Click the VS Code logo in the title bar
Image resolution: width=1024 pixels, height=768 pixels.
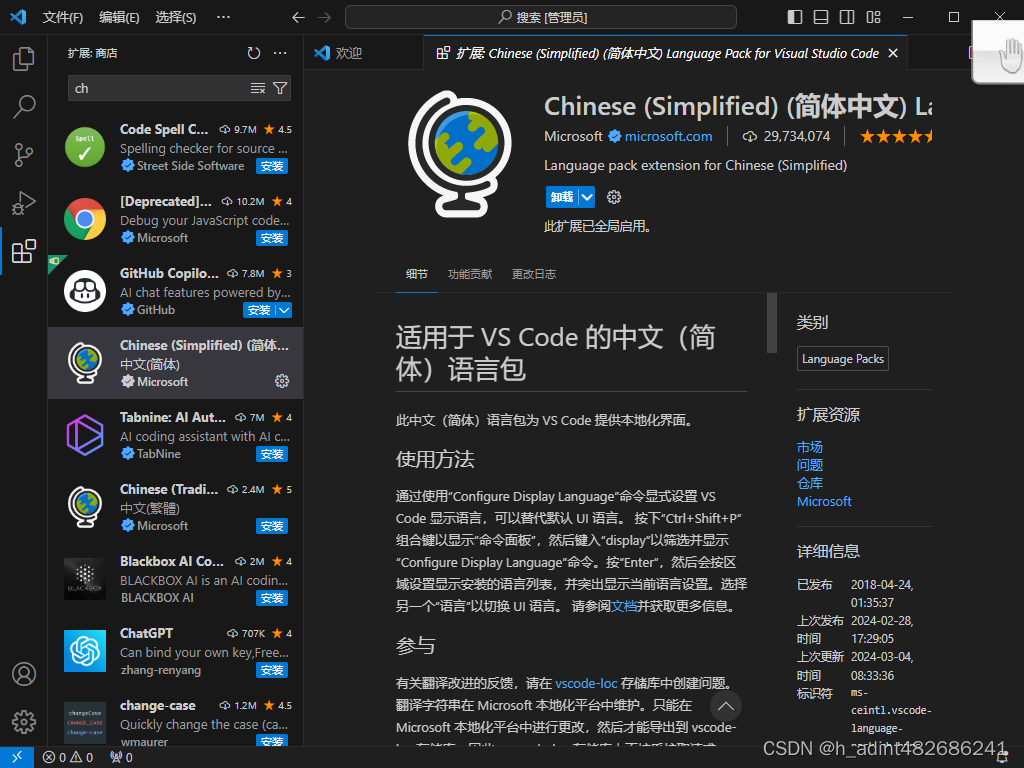coord(18,17)
